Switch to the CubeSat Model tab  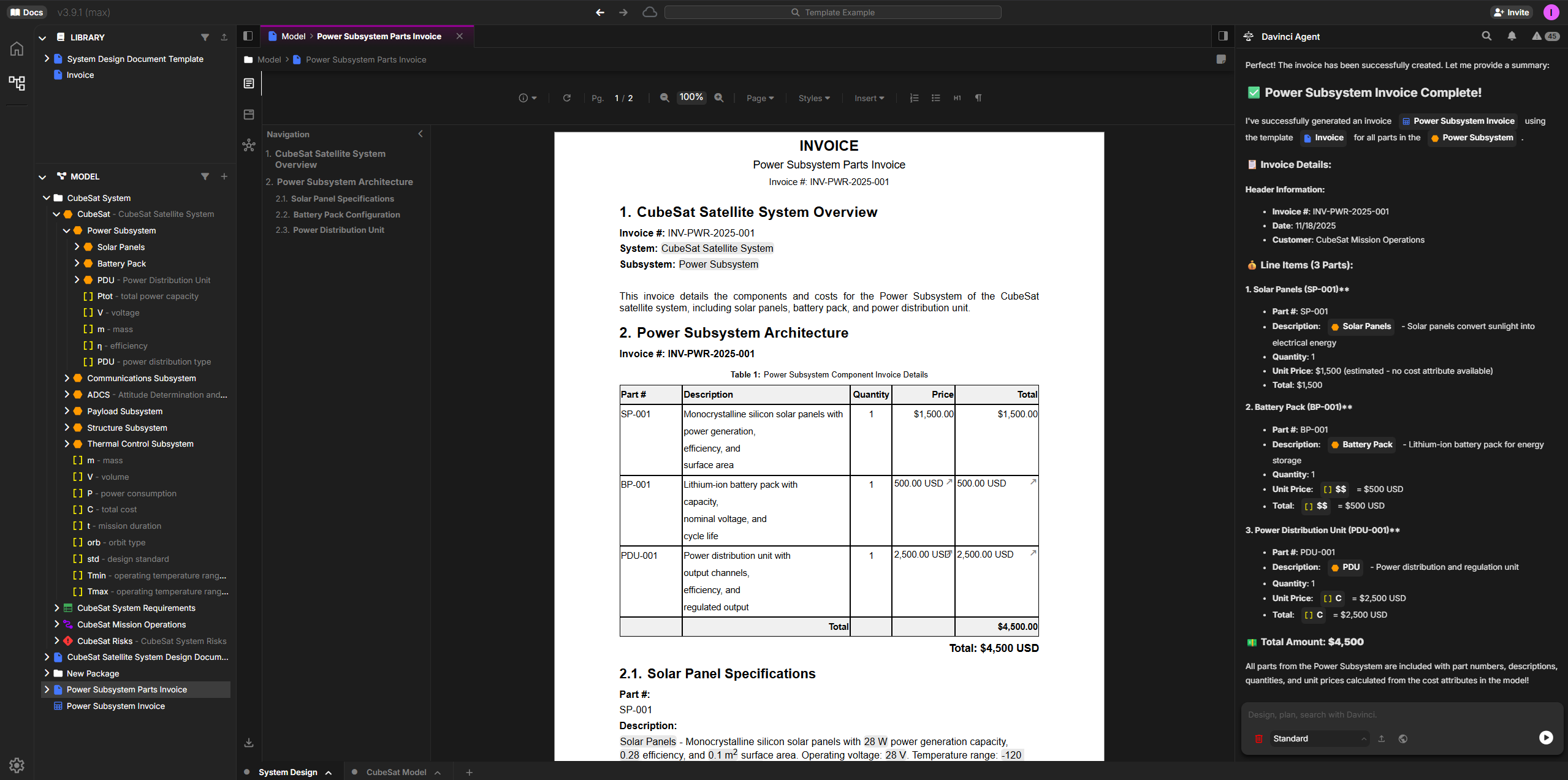click(397, 771)
